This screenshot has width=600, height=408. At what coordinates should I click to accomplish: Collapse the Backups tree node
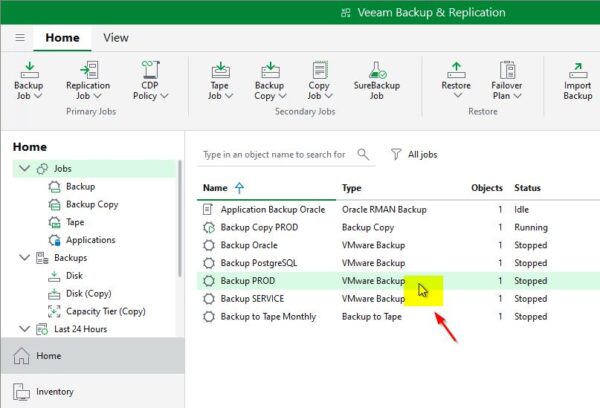pos(24,257)
